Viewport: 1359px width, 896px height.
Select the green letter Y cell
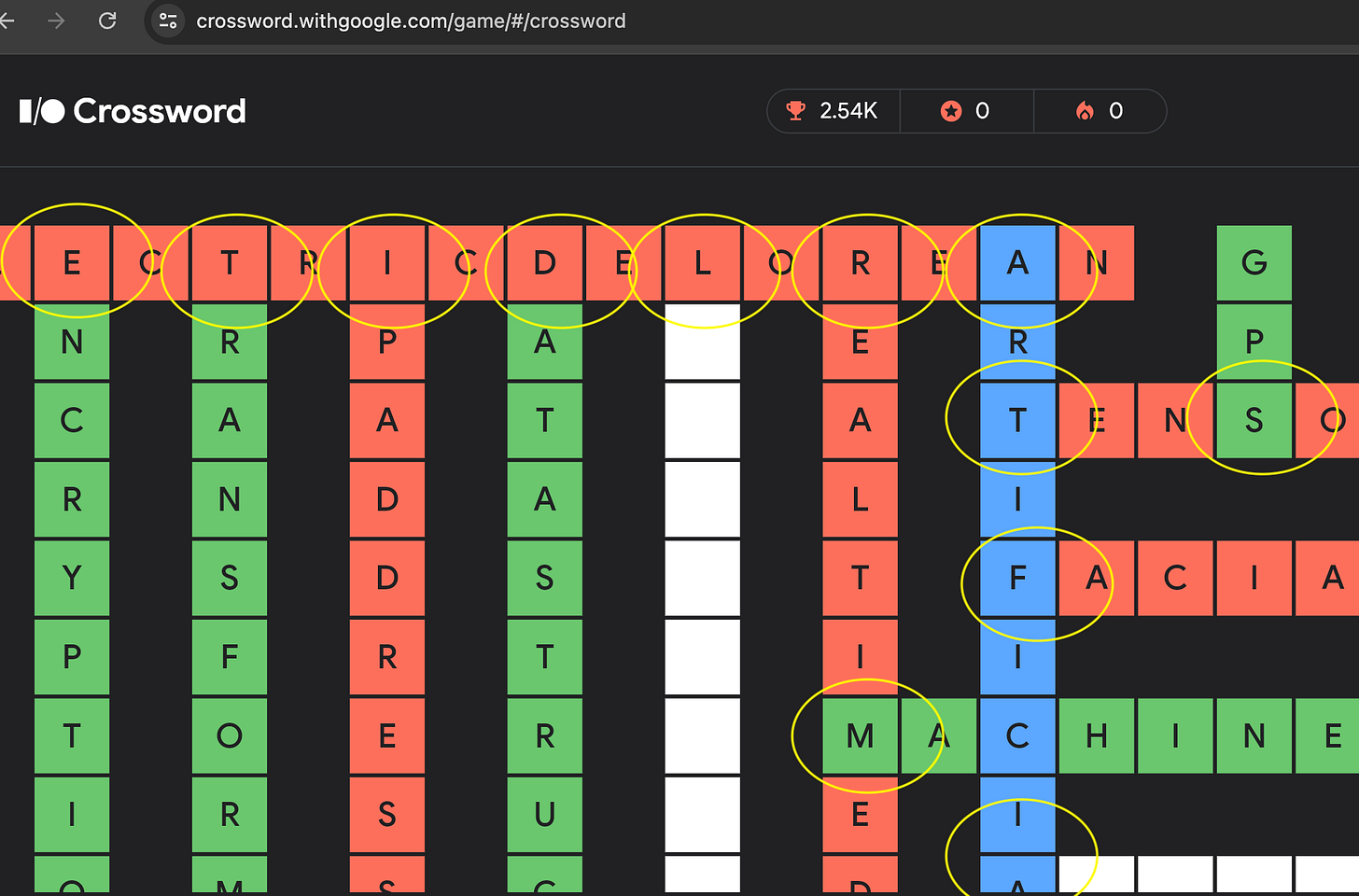(x=72, y=578)
